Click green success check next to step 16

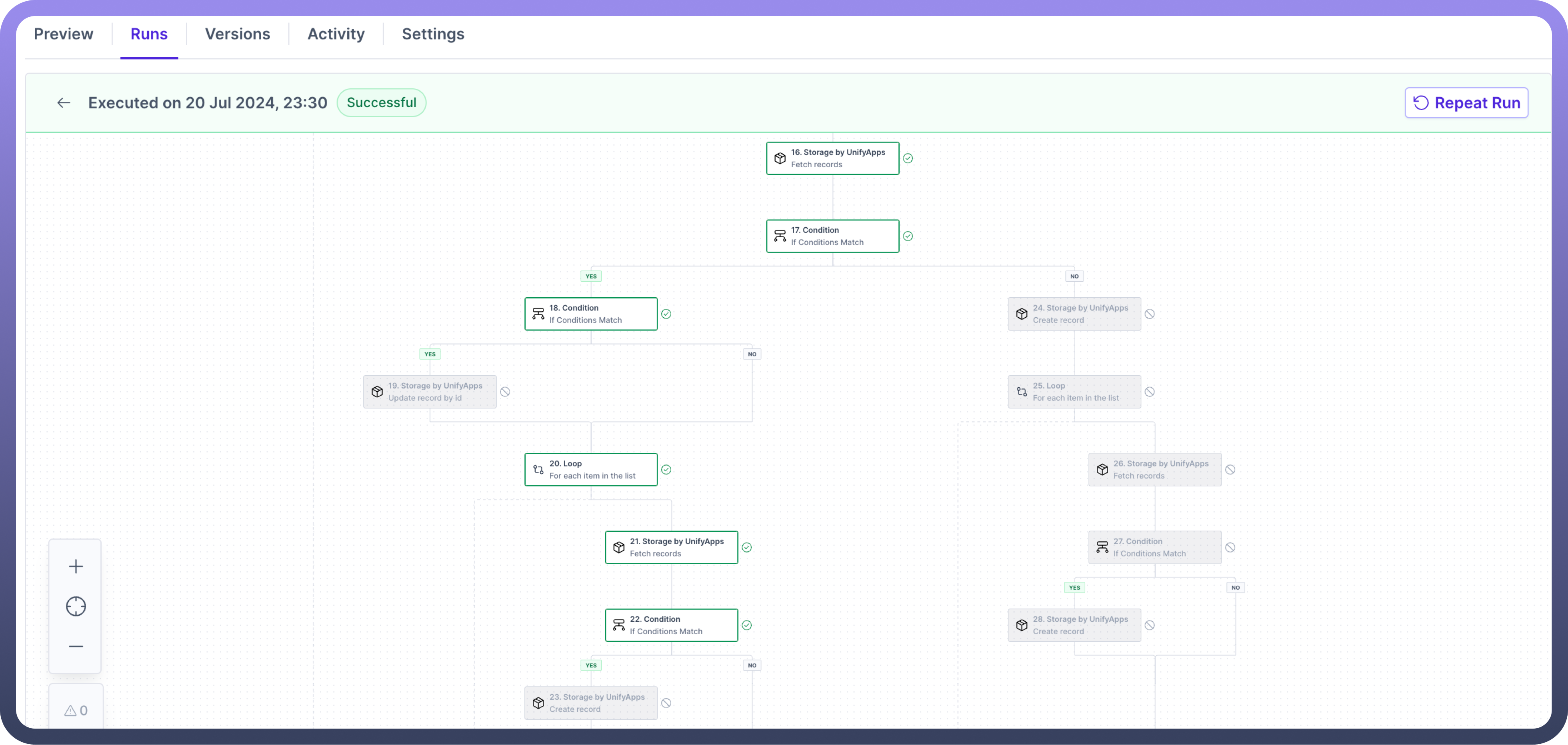(x=908, y=158)
